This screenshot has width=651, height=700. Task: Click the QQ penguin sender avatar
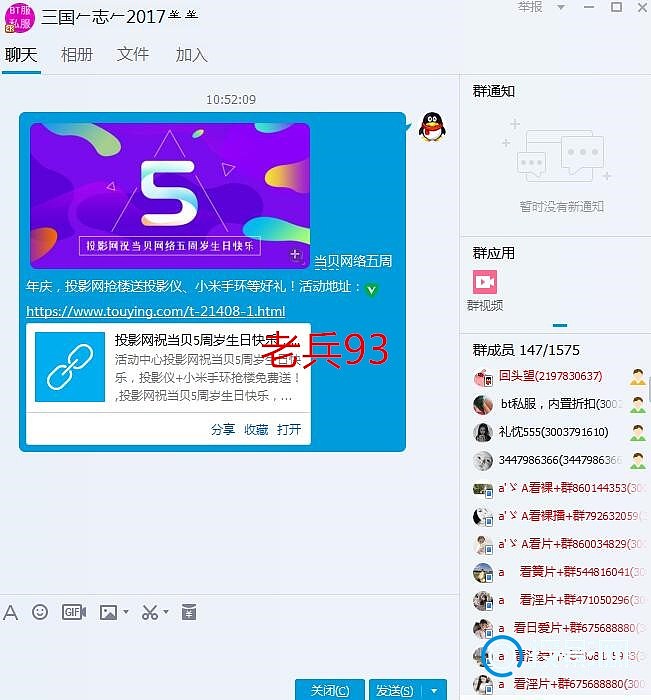(x=432, y=127)
